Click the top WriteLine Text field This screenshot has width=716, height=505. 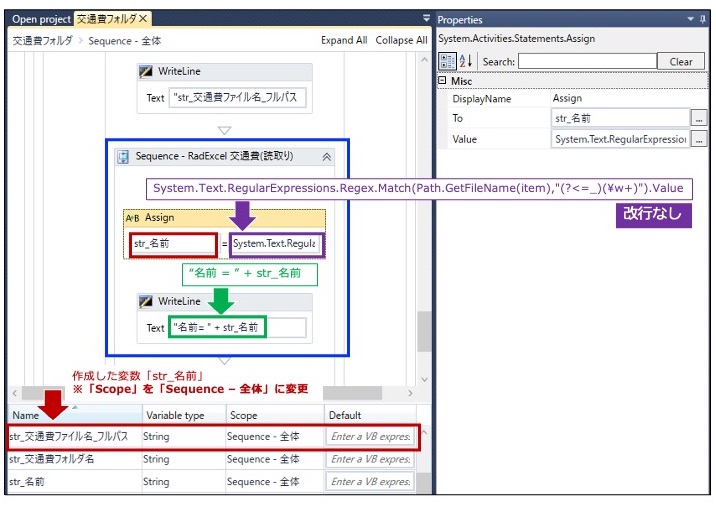point(237,98)
